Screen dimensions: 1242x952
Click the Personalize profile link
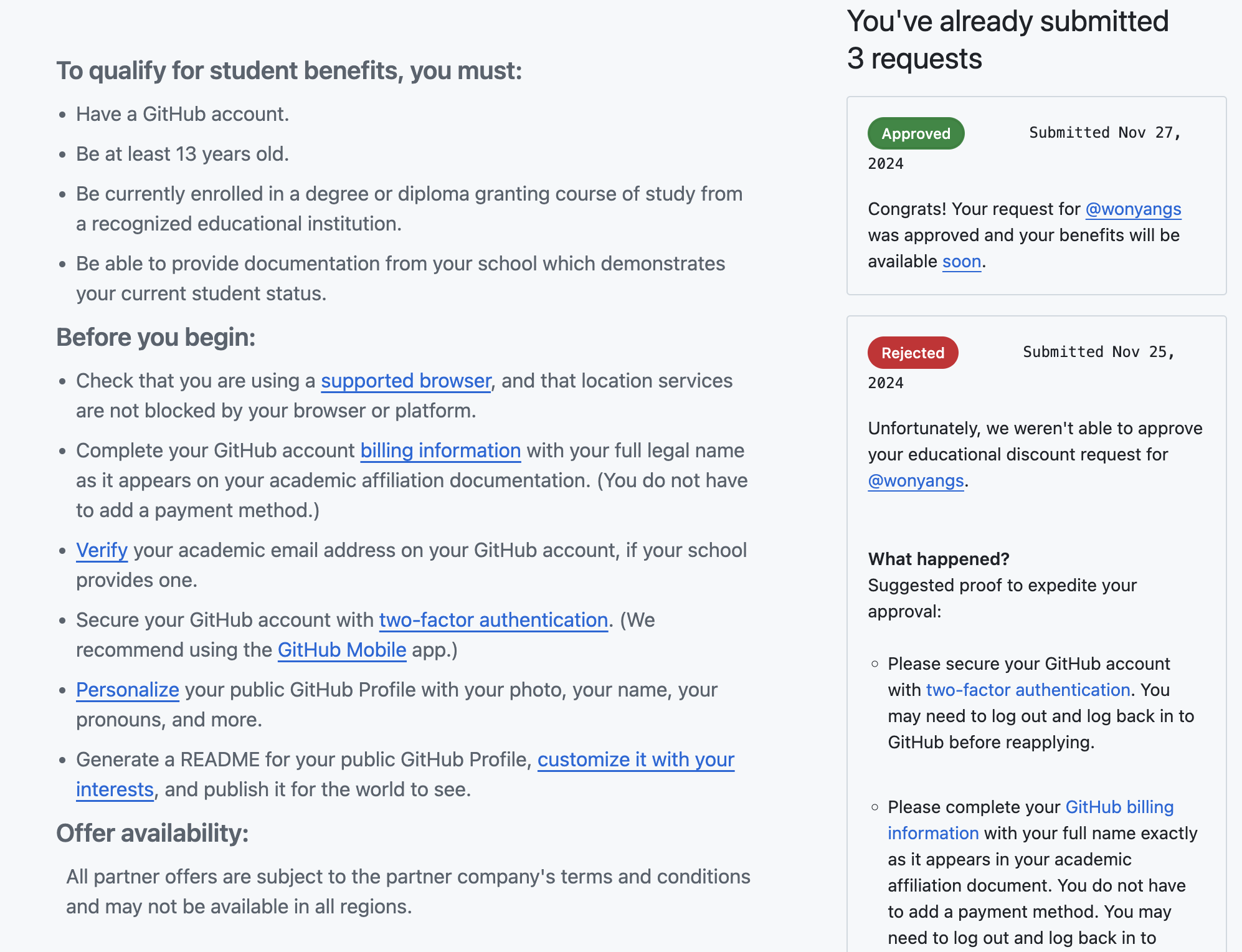coord(128,690)
